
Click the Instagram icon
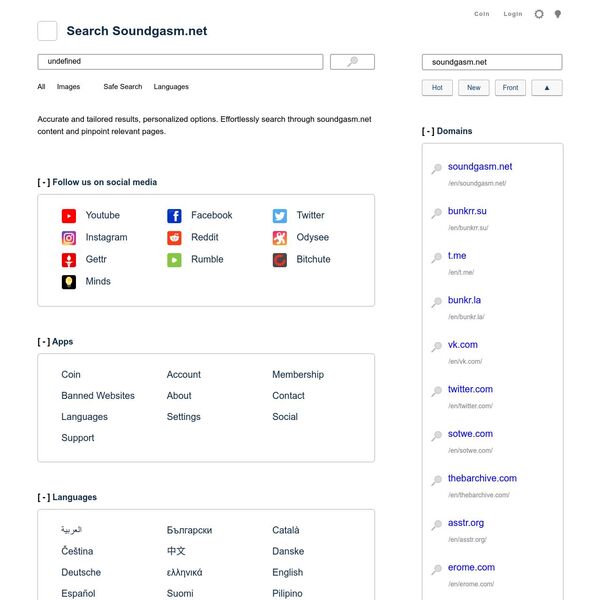pos(69,238)
